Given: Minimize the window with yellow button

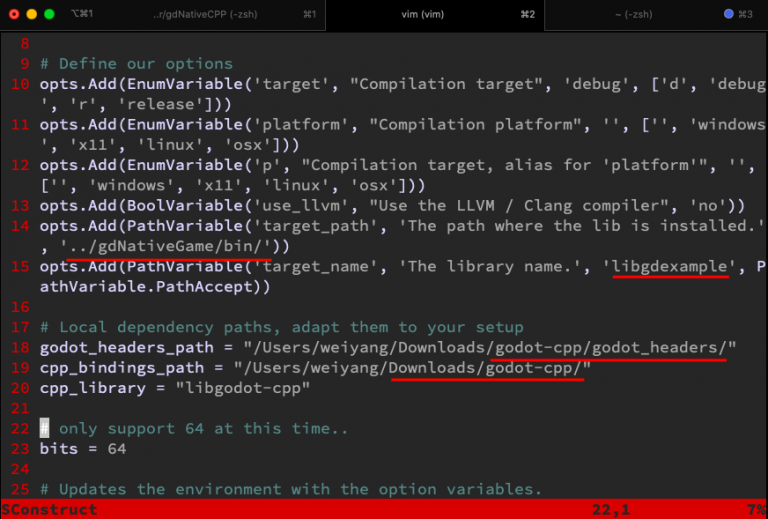Looking at the screenshot, I should pyautogui.click(x=32, y=14).
